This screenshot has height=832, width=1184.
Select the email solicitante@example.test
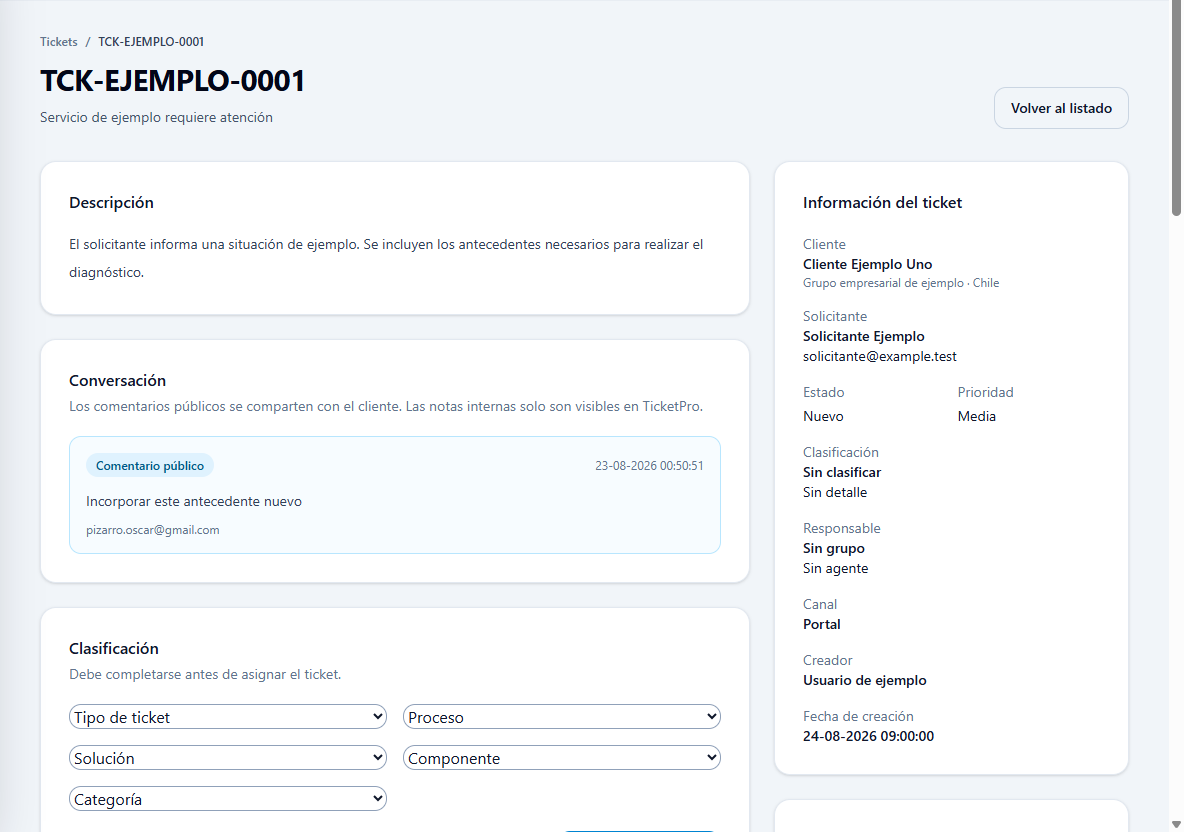click(x=880, y=356)
